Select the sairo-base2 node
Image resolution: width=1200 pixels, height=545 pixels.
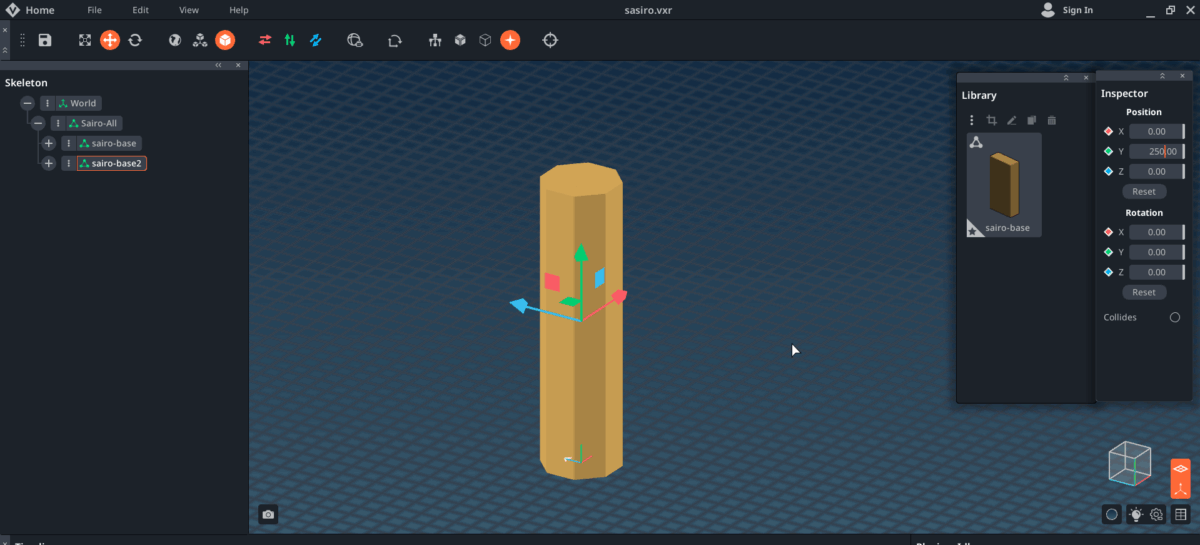click(112, 163)
